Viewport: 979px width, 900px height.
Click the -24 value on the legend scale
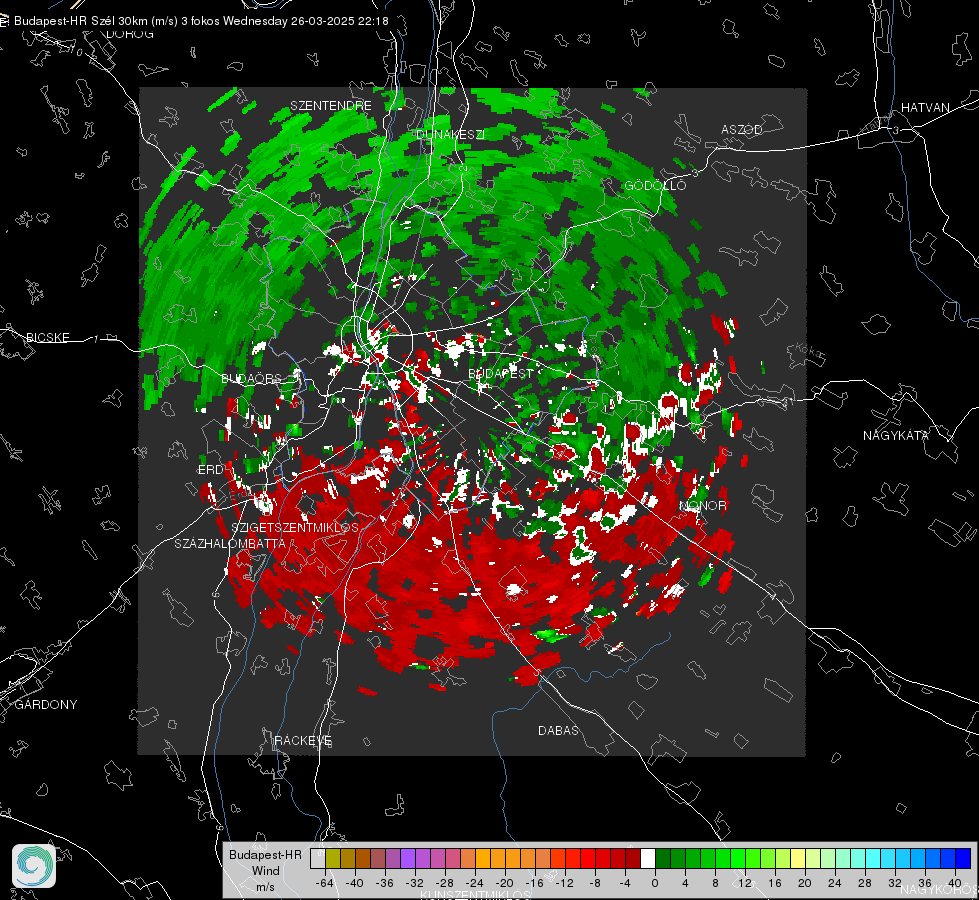[x=475, y=883]
